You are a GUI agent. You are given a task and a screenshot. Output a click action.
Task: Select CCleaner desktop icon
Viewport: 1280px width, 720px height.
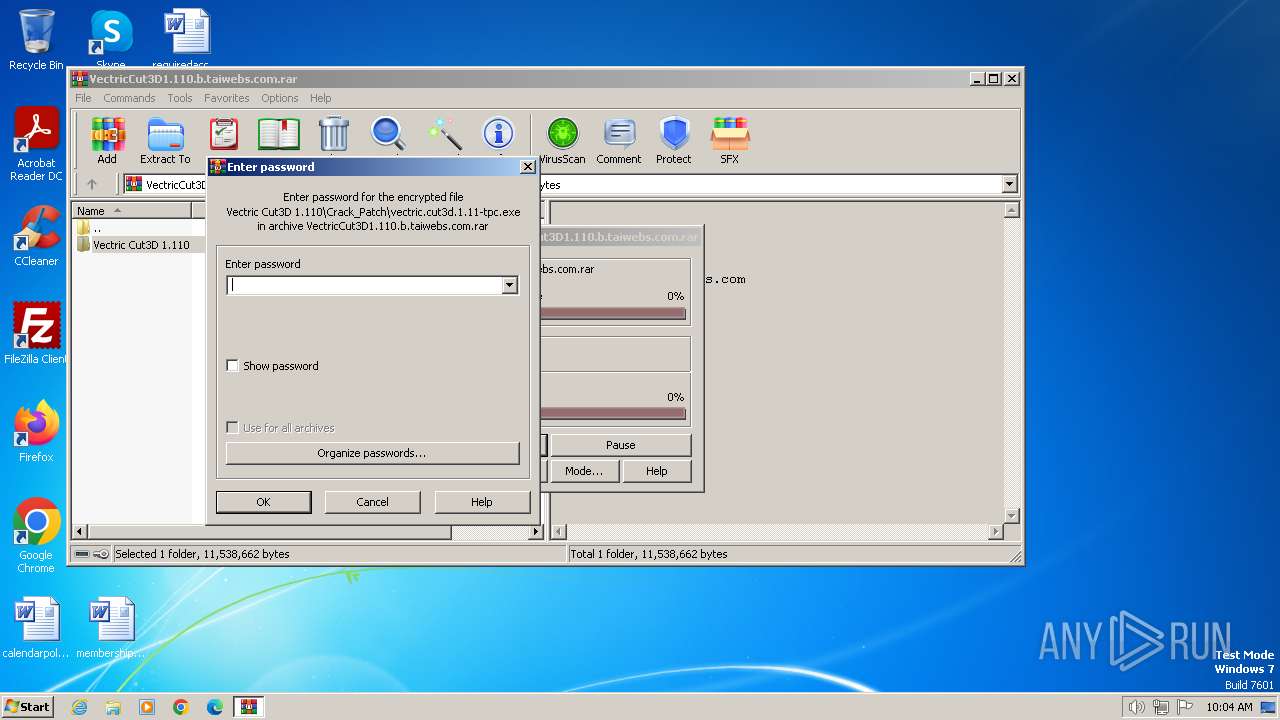36,236
